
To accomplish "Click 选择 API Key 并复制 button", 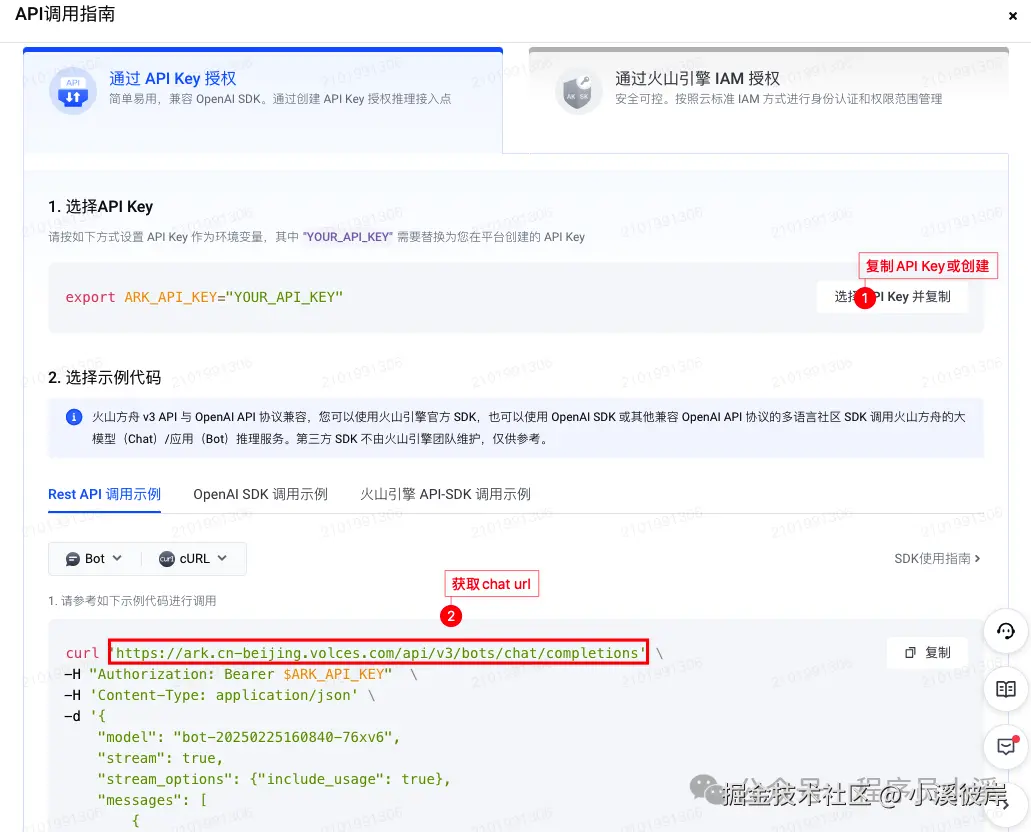I will [892, 297].
